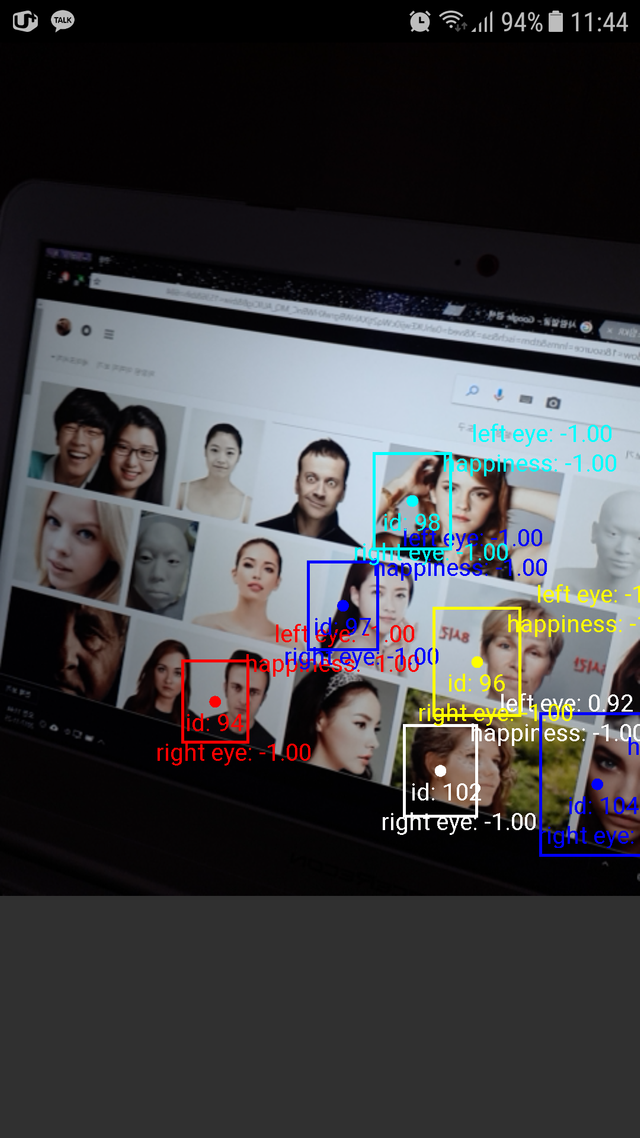Tap the Google favicon on the previewed browser tab
Viewport: 640px width, 1138px height.
point(586,326)
